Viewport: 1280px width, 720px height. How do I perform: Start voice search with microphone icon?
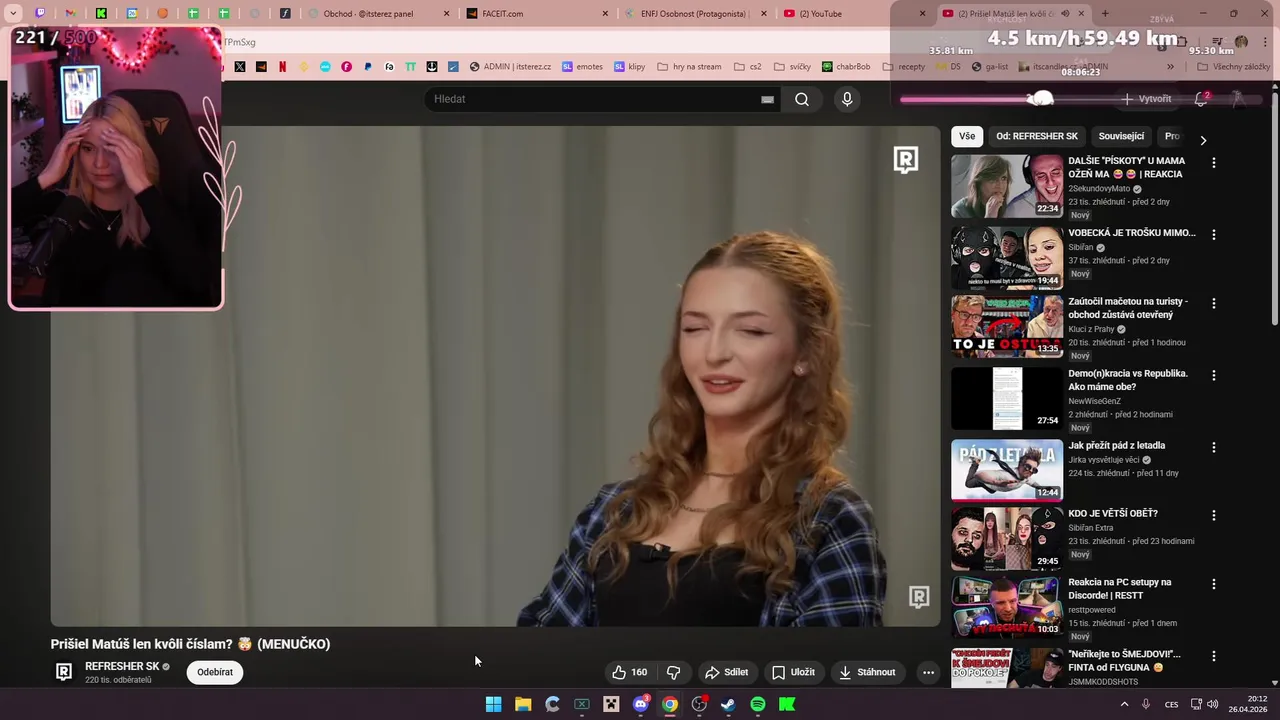coord(847,99)
